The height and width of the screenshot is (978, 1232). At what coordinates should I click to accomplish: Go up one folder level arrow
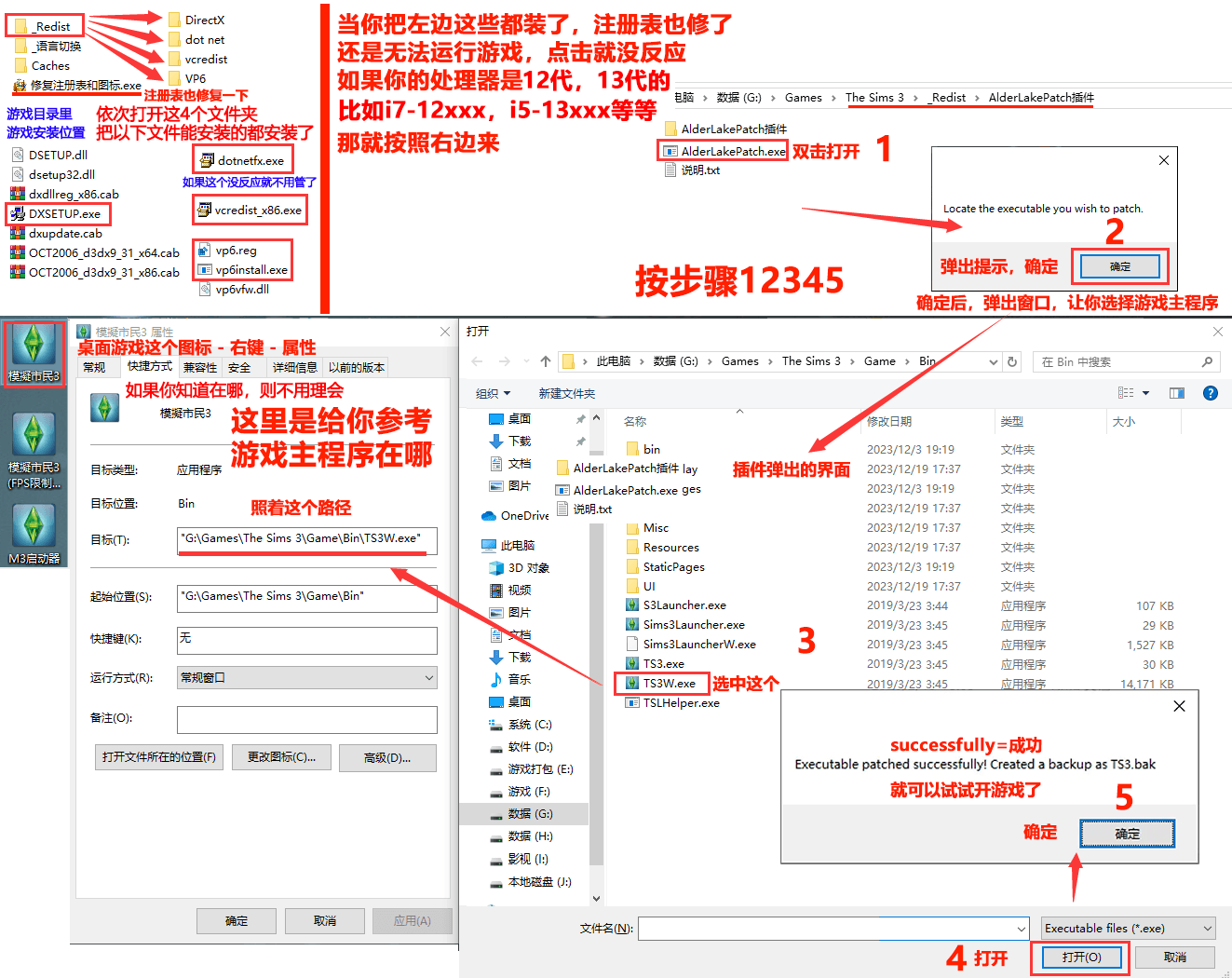coord(546,361)
